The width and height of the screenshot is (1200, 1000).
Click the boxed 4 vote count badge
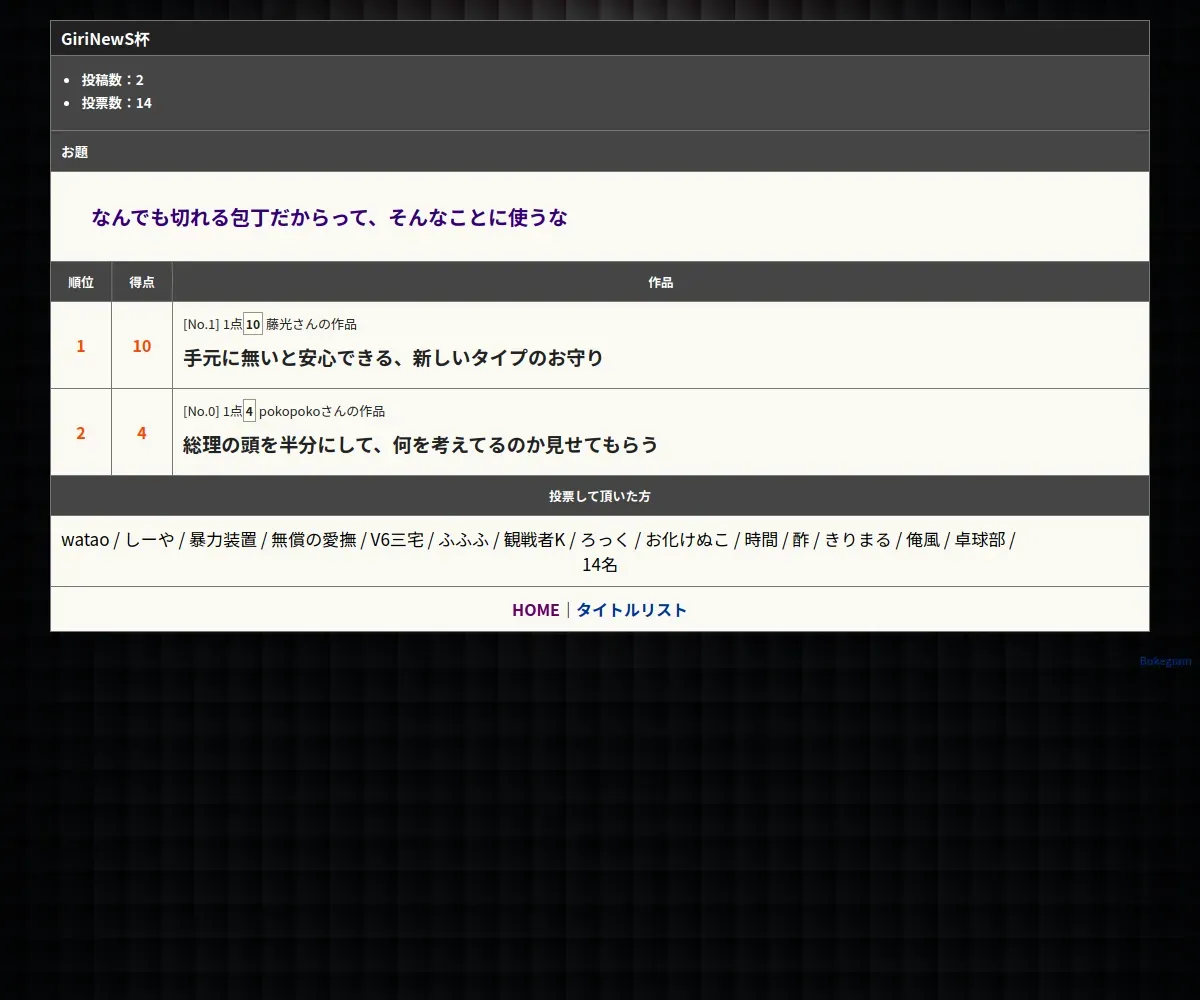pyautogui.click(x=249, y=411)
